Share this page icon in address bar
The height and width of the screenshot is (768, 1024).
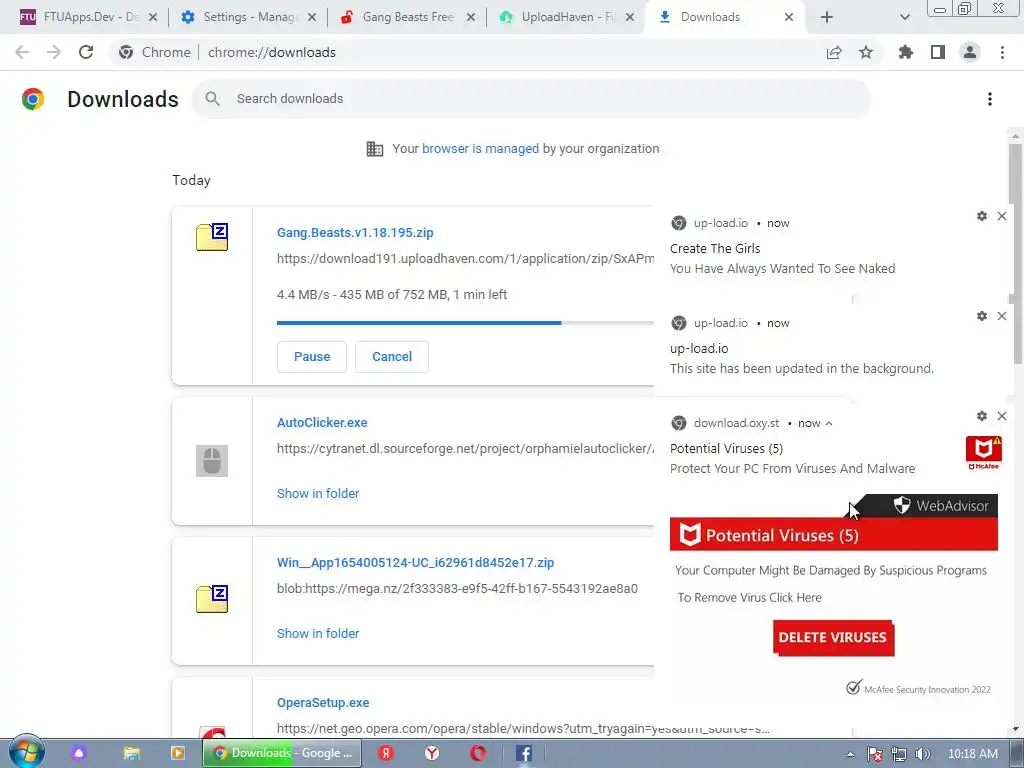[x=834, y=52]
